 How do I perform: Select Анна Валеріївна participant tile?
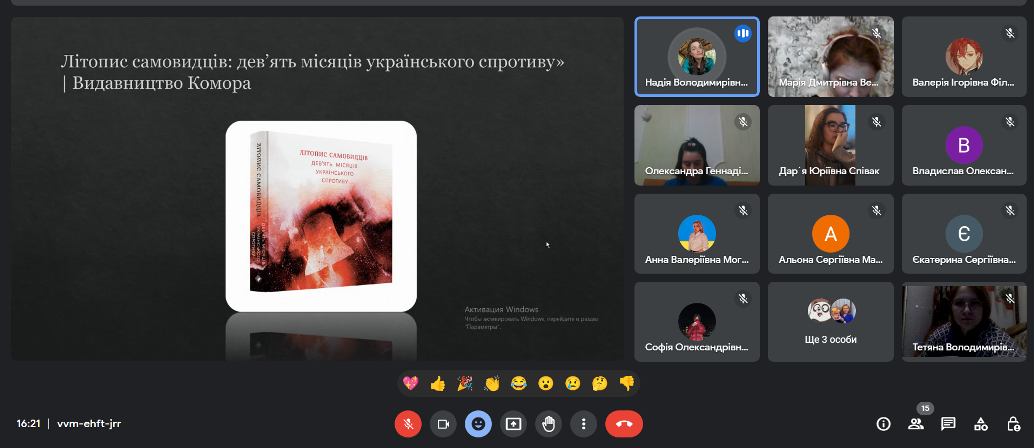[x=697, y=234]
